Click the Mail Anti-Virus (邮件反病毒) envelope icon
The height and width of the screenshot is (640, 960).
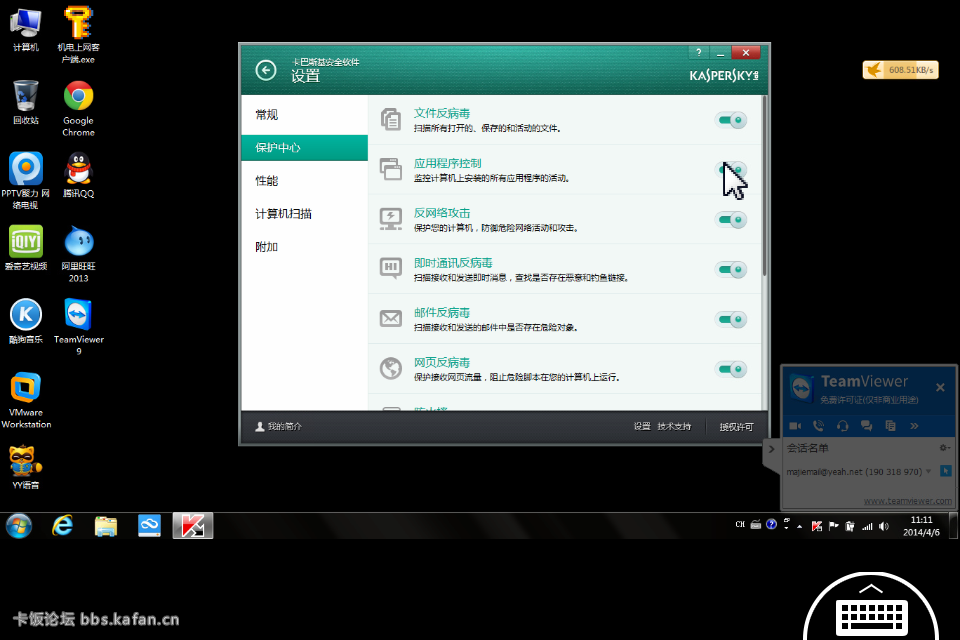tap(391, 318)
